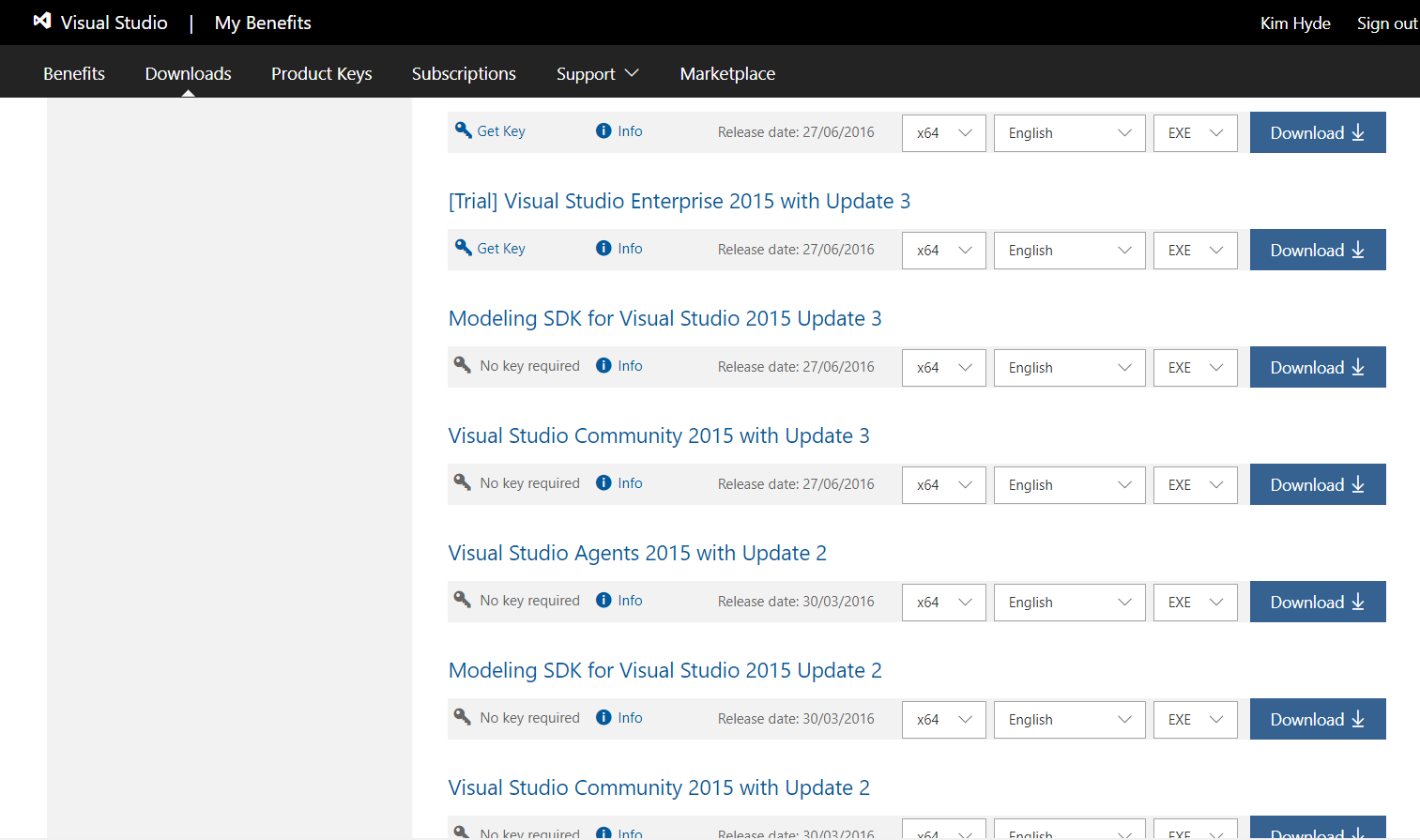Open EXE dropdown for Visual Studio Community Update 3
This screenshot has width=1420, height=840.
click(x=1196, y=485)
